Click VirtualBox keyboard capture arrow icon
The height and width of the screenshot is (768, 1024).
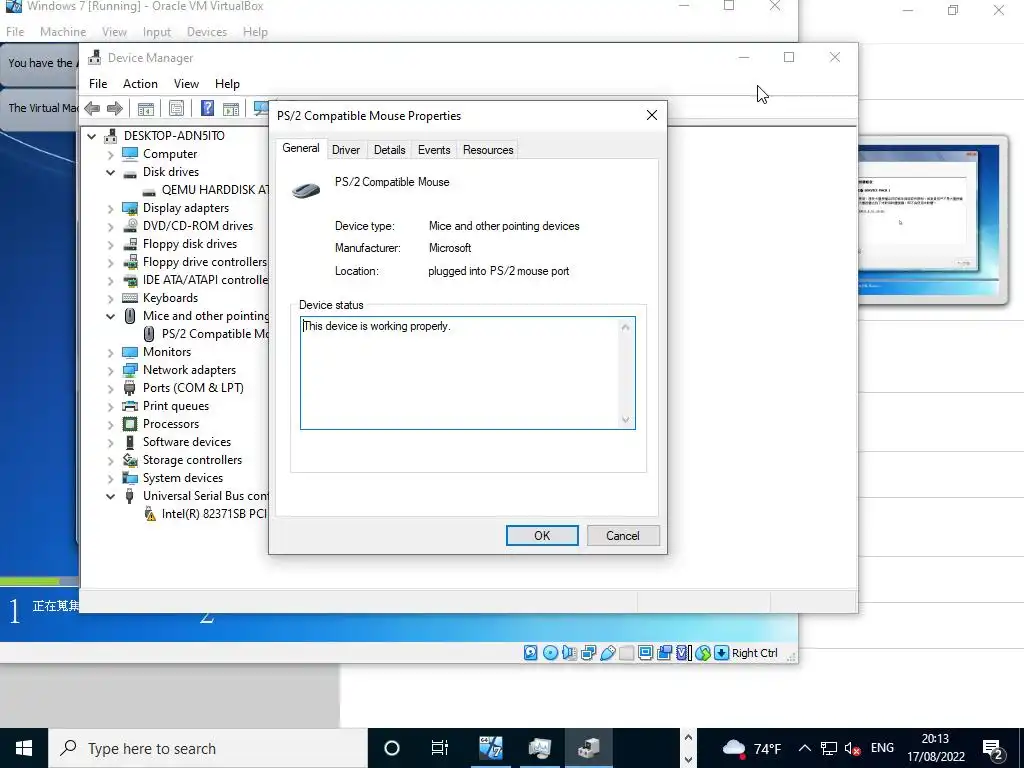tap(721, 652)
